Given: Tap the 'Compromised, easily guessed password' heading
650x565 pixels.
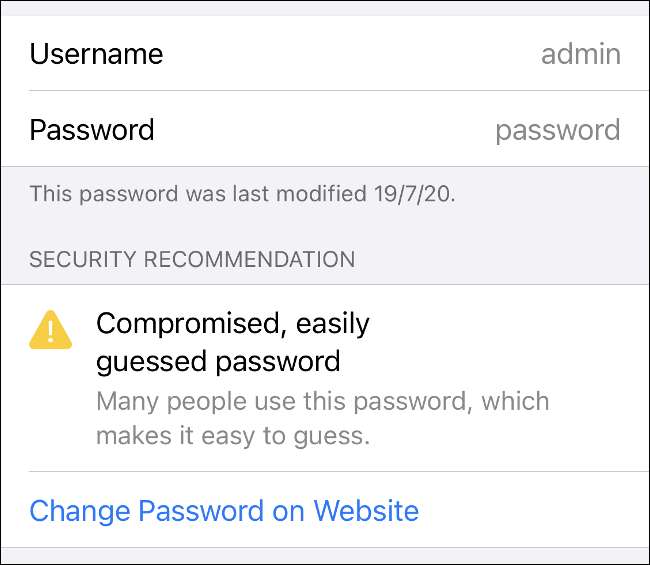Looking at the screenshot, I should pyautogui.click(x=232, y=341).
